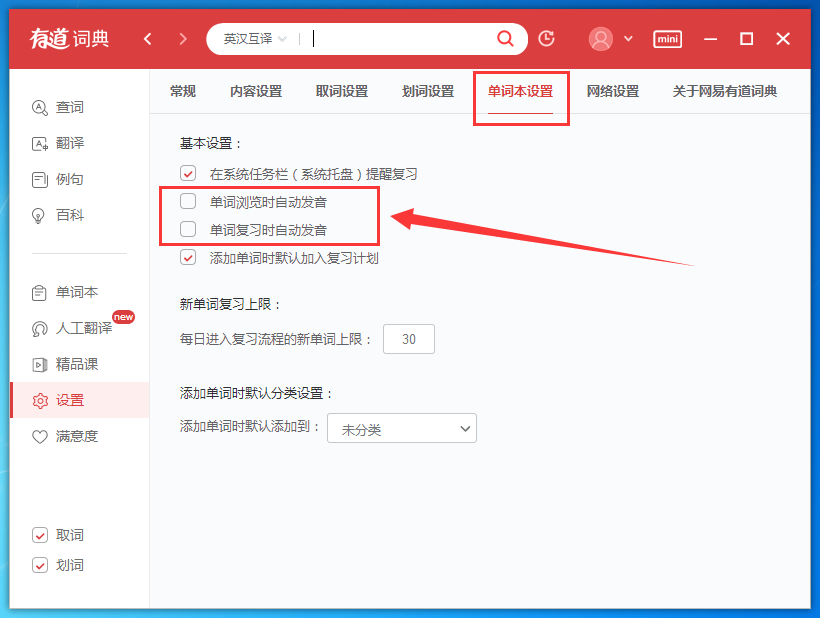Open the 翻译 translation panel
The height and width of the screenshot is (618, 820).
coord(40,142)
